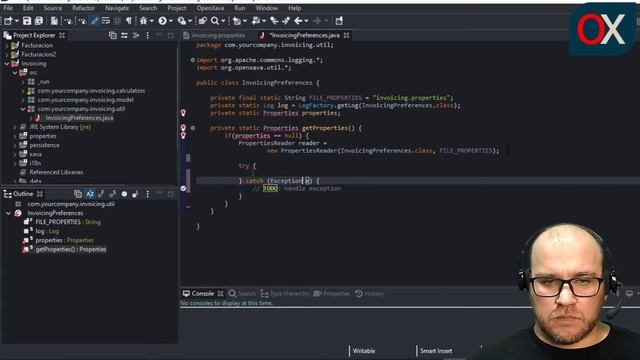
Task: Open the OpenXava menu
Action: pyautogui.click(x=210, y=8)
